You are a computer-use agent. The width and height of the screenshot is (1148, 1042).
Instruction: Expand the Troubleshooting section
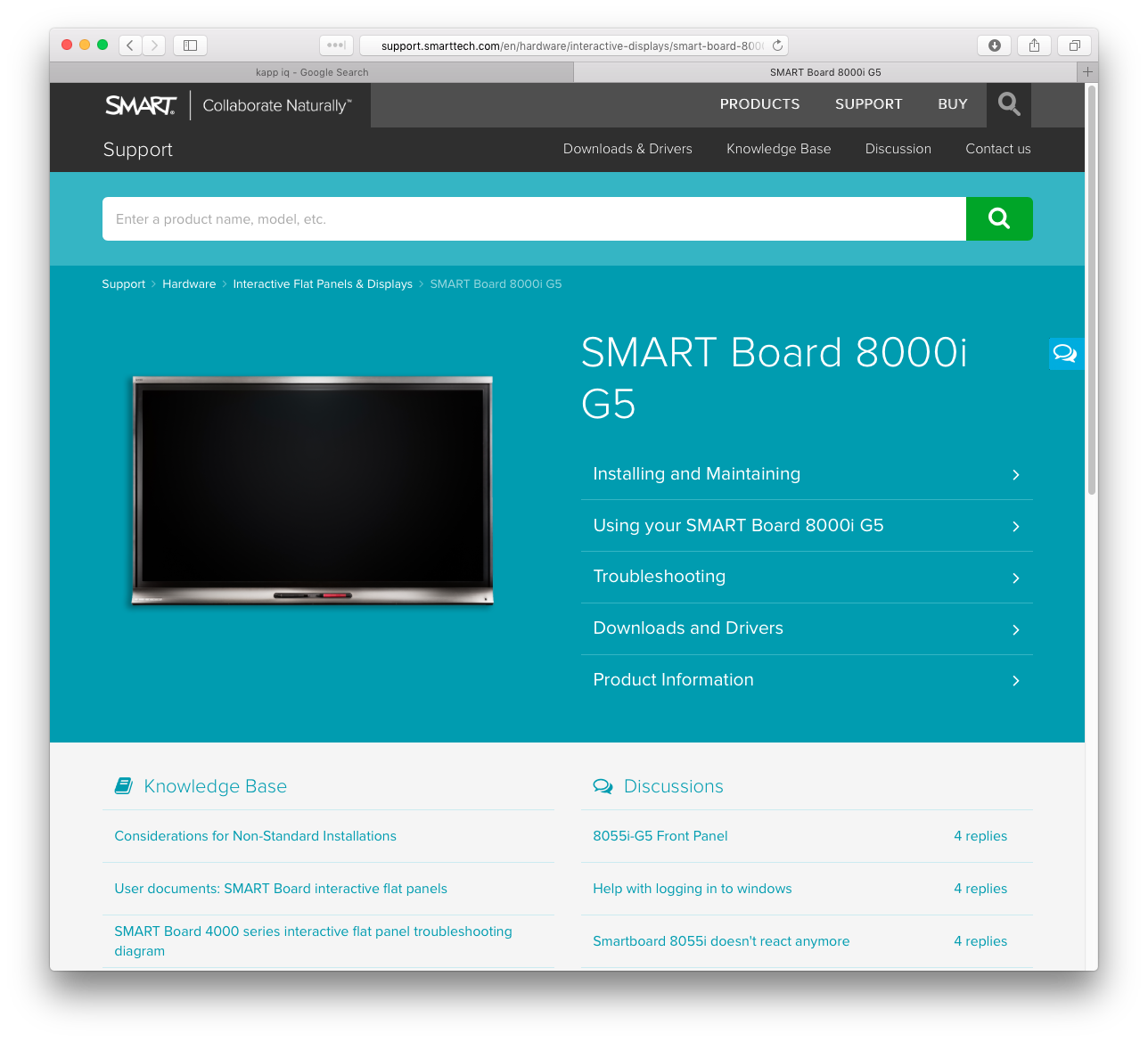click(x=806, y=577)
